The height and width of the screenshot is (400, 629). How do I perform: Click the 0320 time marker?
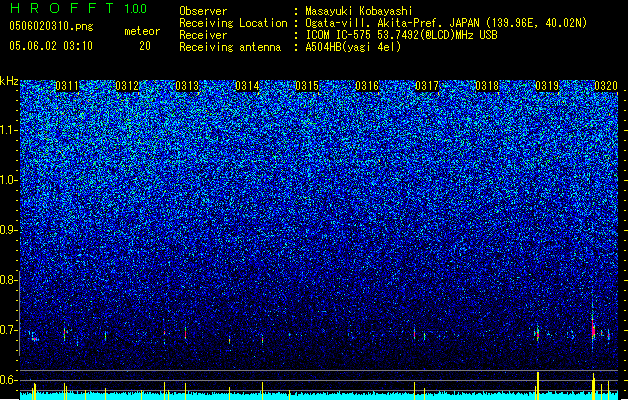click(x=606, y=86)
